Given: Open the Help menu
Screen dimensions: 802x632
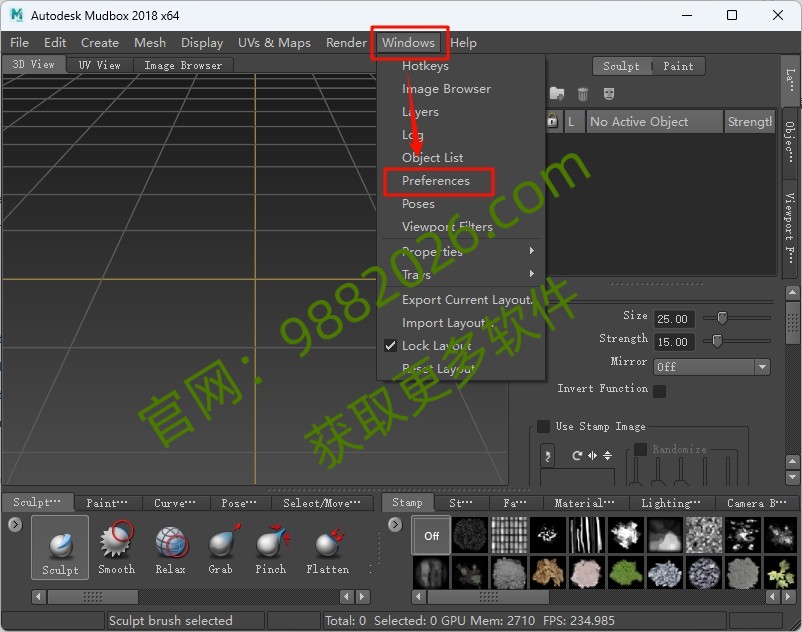Looking at the screenshot, I should [x=463, y=42].
